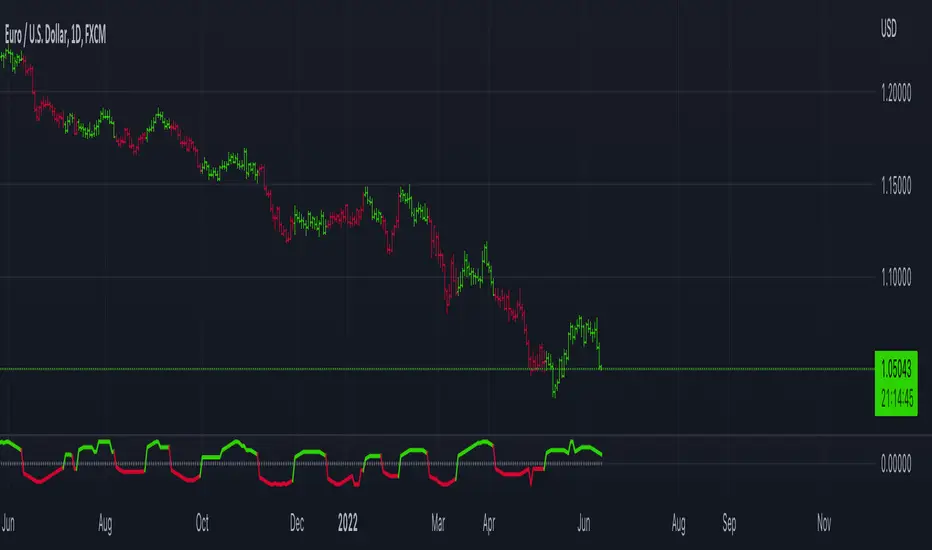Click the countdown timer 21:14:45
Viewport: 932px width, 550px height.
point(896,398)
